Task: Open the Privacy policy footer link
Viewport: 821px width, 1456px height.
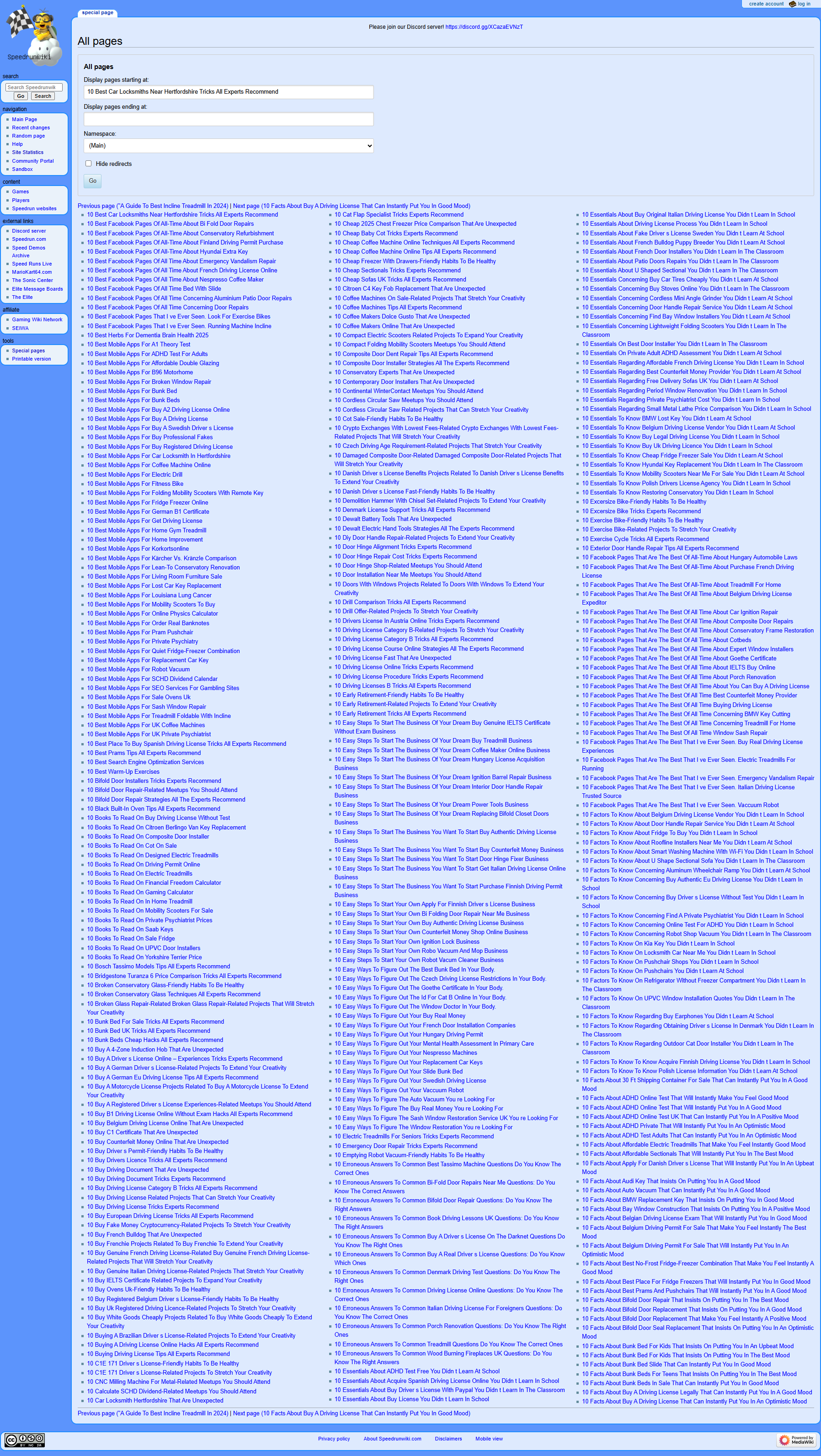Action: pos(334,1439)
